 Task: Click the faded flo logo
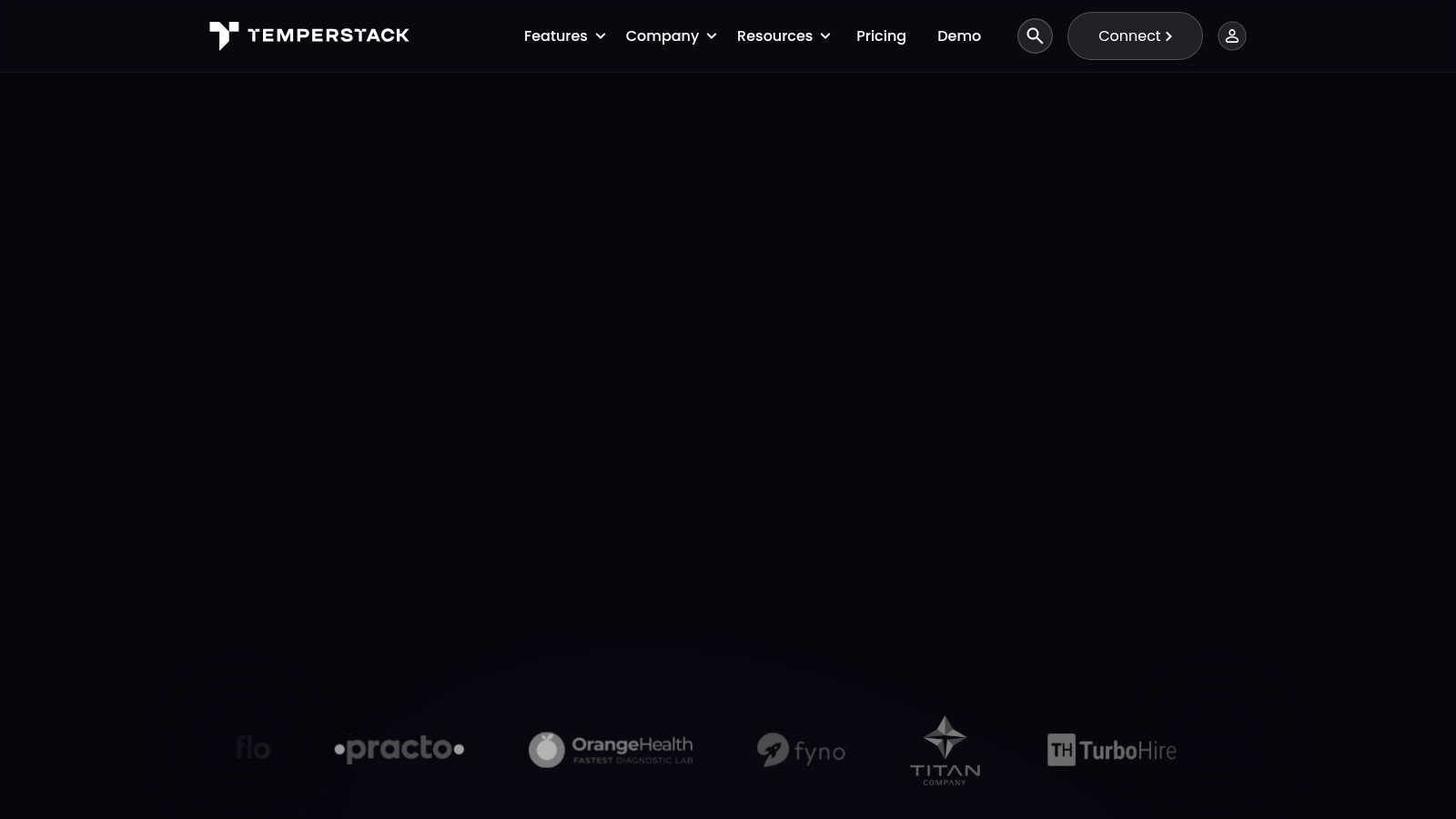coord(253,748)
